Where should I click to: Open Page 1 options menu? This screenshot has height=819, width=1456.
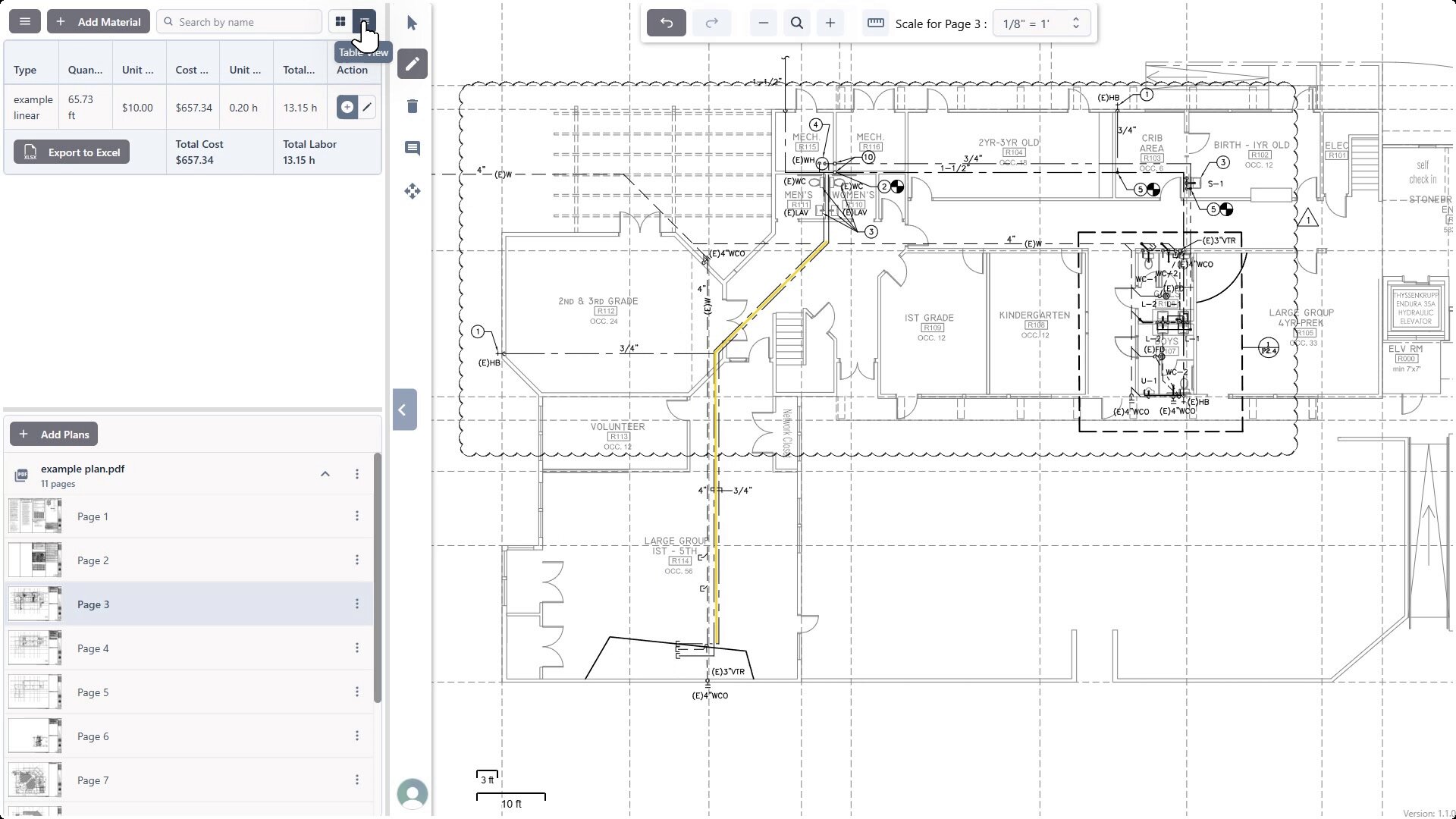(357, 516)
